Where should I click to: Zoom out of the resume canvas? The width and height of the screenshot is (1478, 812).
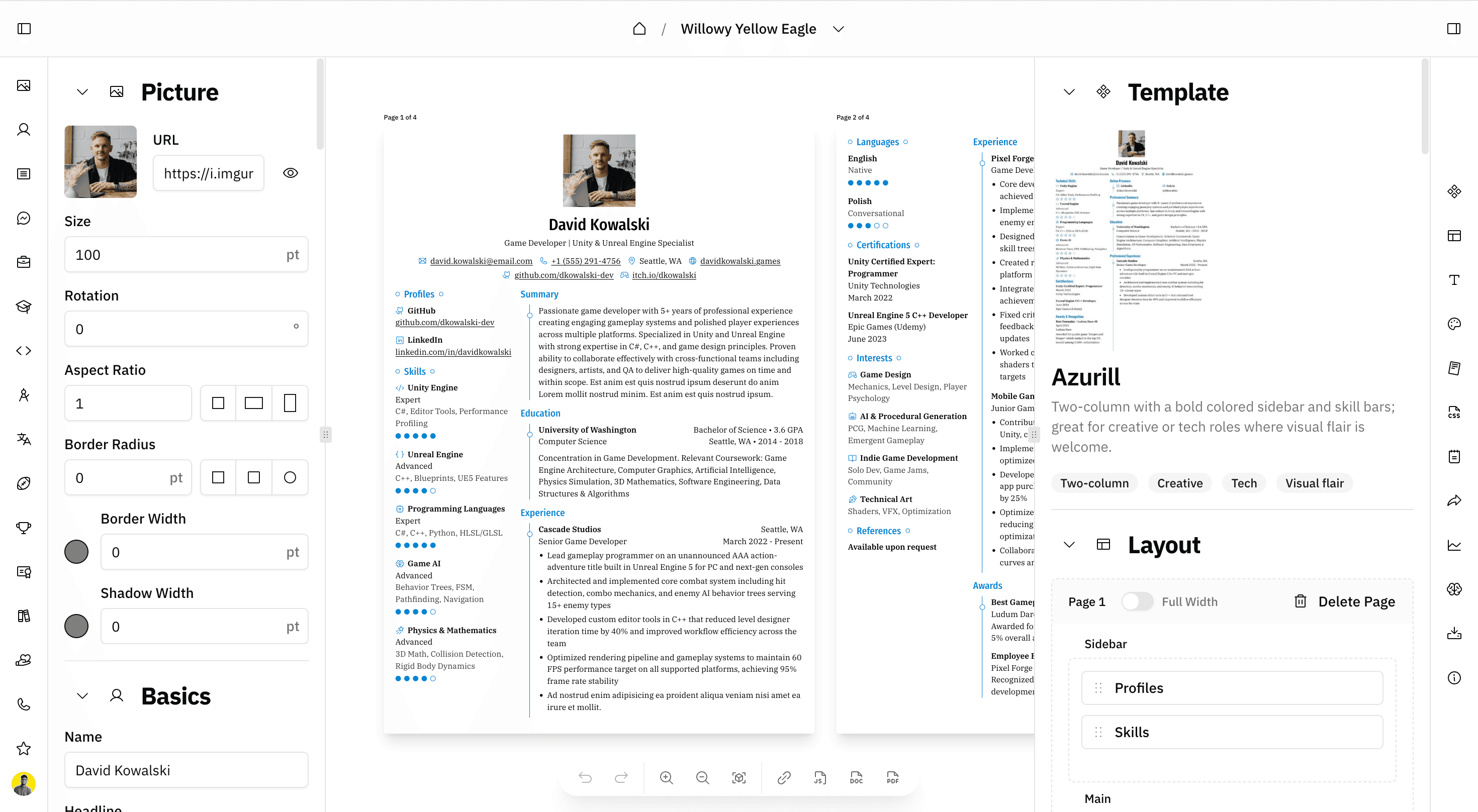coord(702,778)
